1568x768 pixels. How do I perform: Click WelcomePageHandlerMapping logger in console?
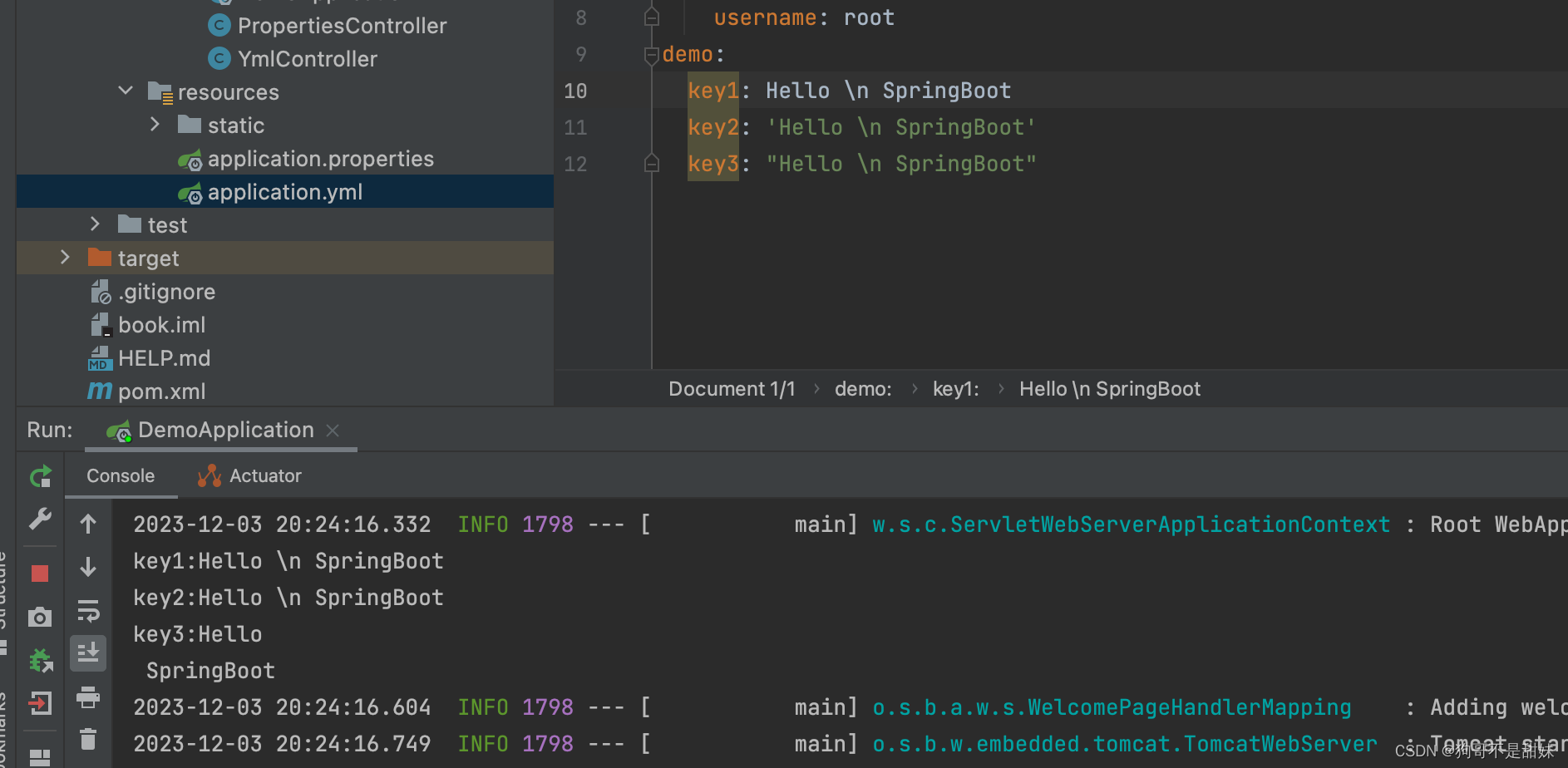point(1112,707)
